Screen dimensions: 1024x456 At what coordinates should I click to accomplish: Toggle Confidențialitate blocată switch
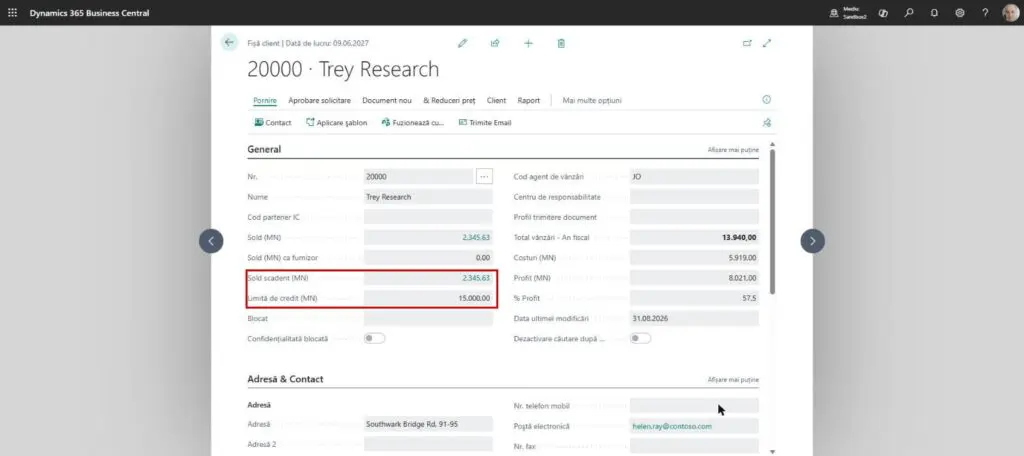coord(375,338)
